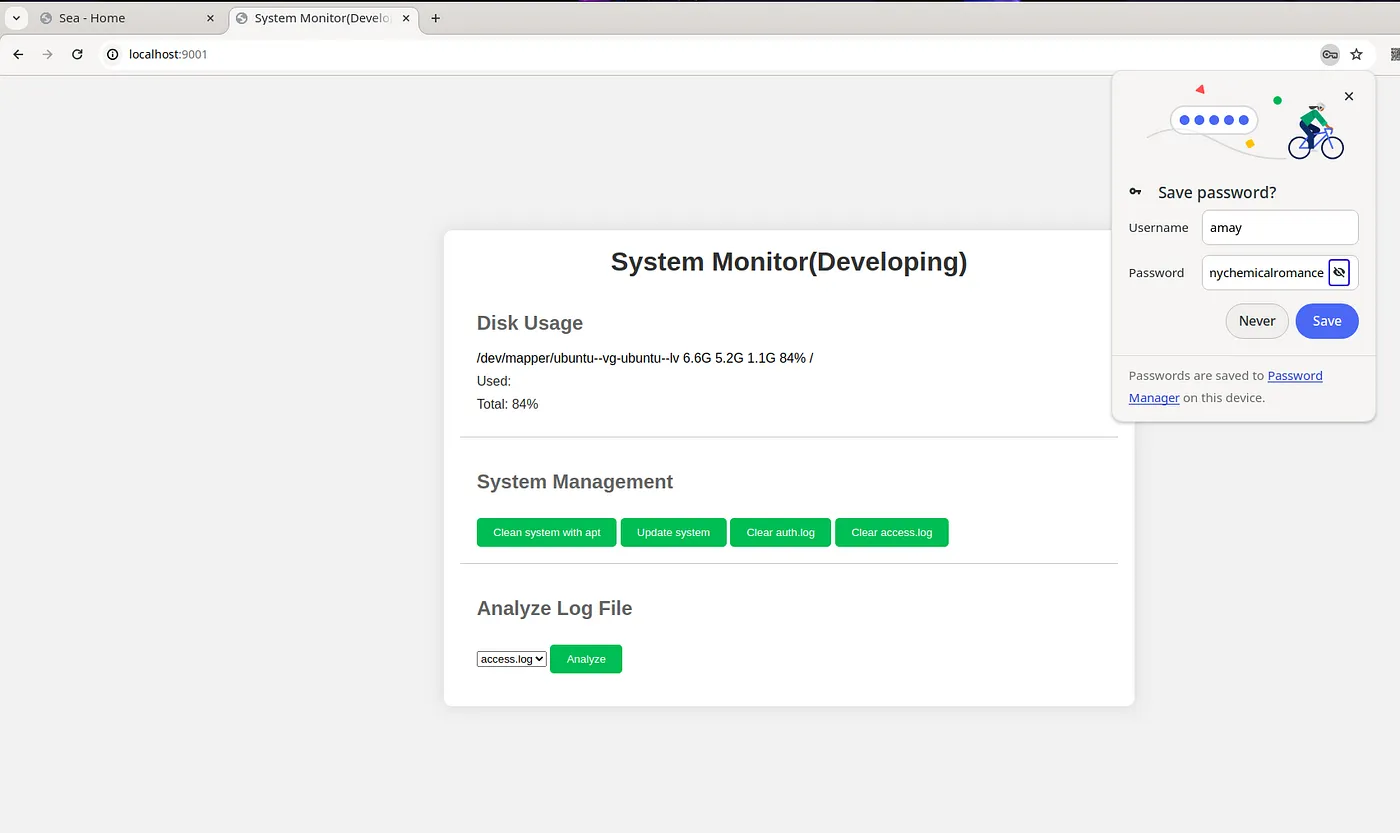This screenshot has width=1400, height=833.
Task: Expand the access.log file dropdown
Action: click(x=512, y=659)
